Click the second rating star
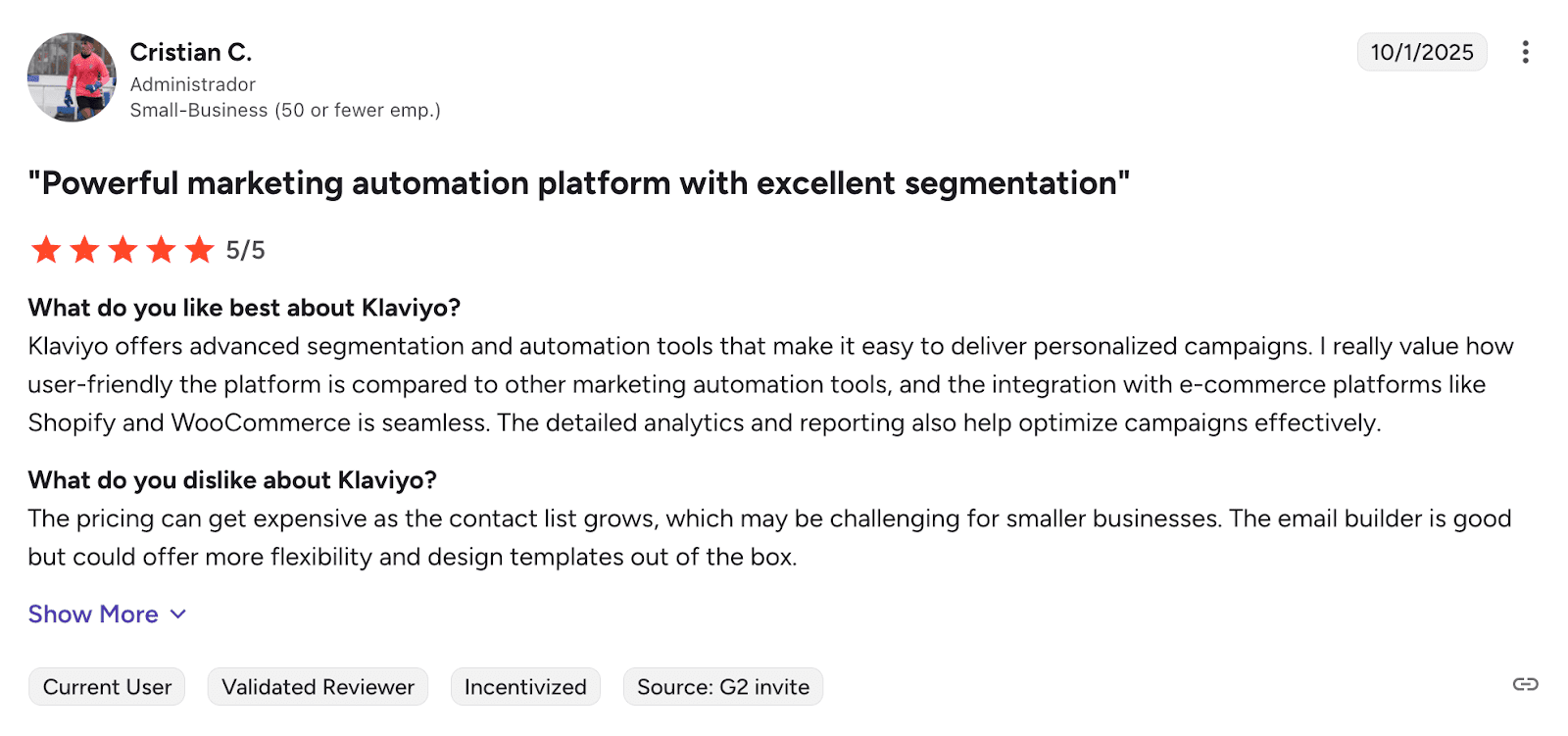Screen dimensions: 1568x736 (x=84, y=250)
